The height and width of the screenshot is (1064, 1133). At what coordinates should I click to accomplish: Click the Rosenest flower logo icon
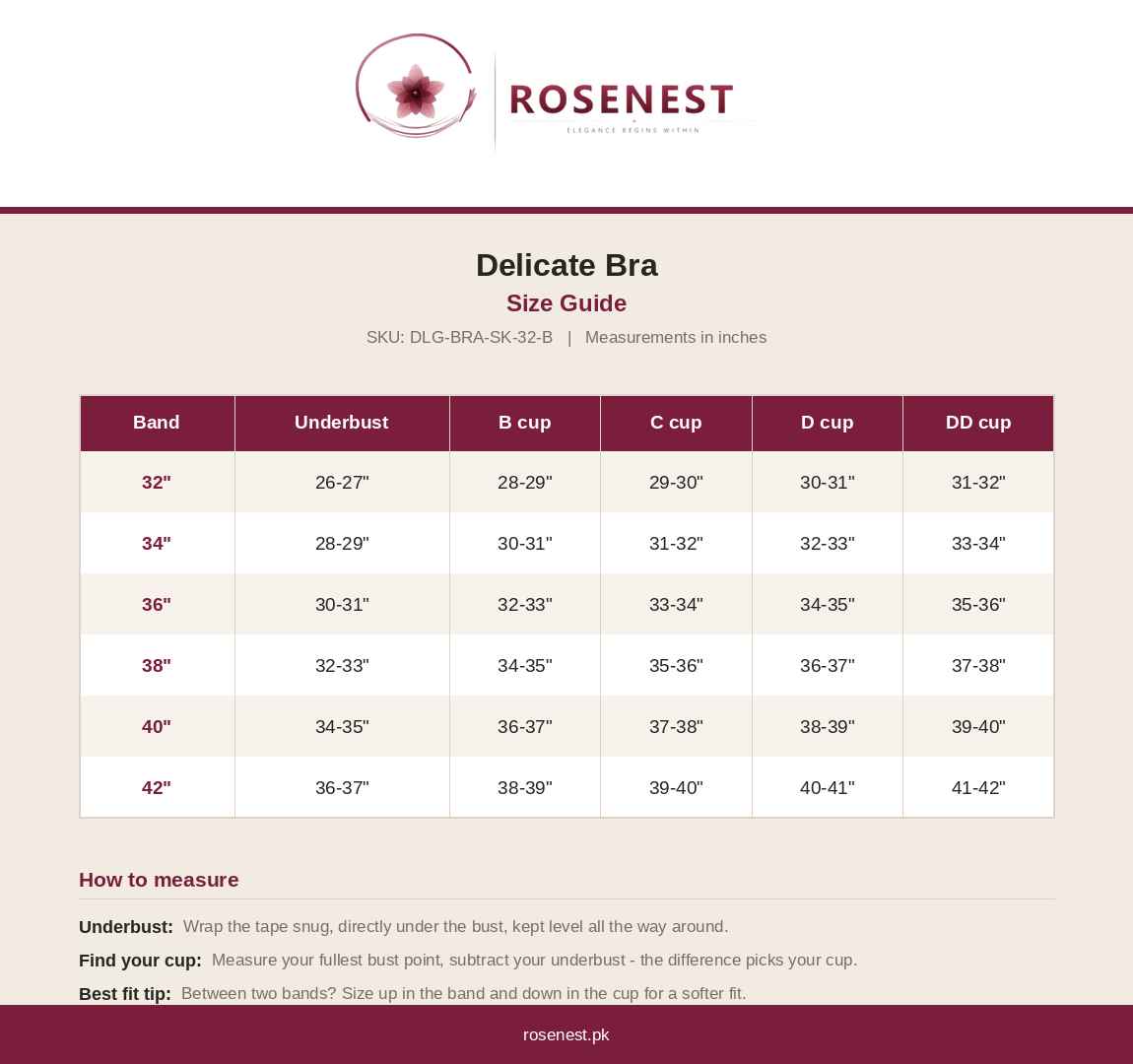pyautogui.click(x=416, y=87)
